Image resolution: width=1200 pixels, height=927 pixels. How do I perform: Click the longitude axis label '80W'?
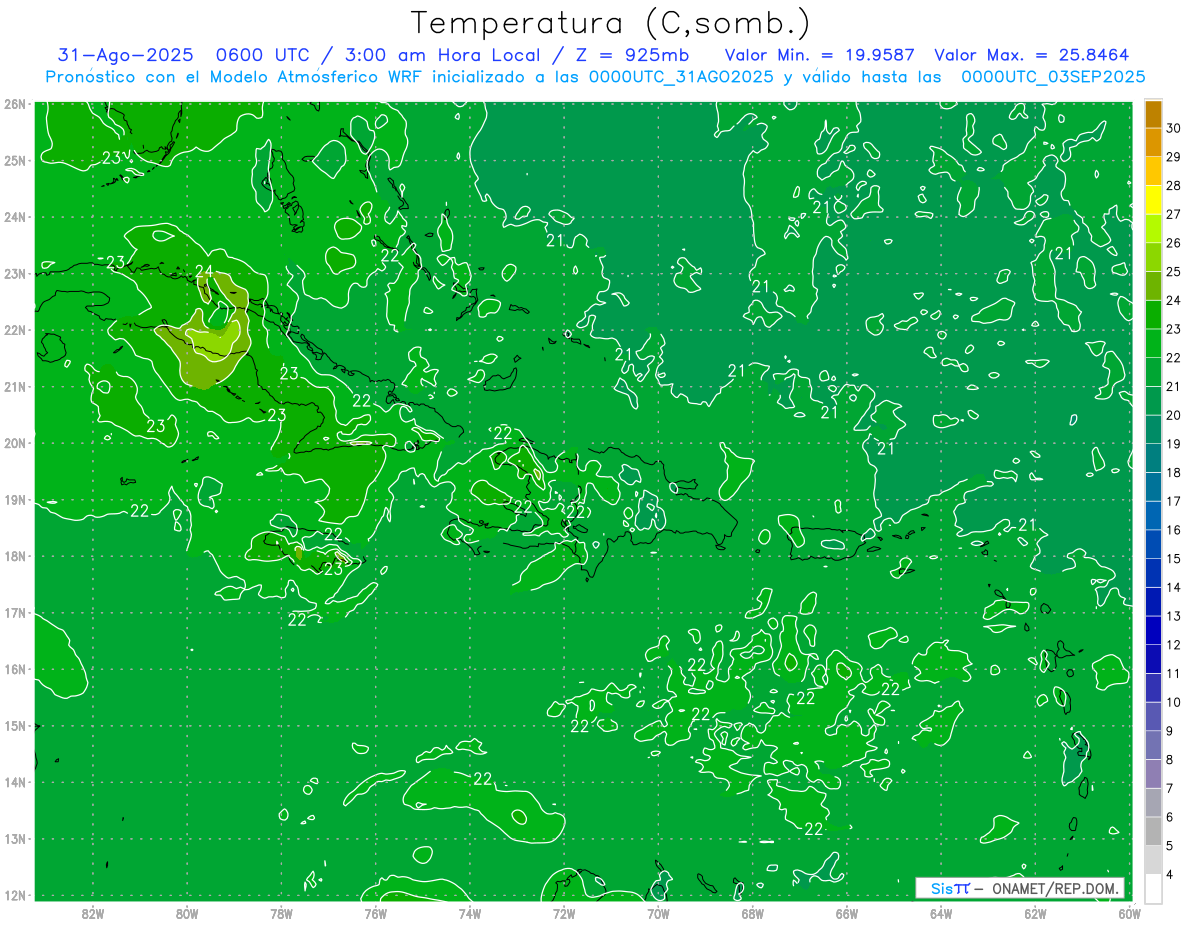187,913
